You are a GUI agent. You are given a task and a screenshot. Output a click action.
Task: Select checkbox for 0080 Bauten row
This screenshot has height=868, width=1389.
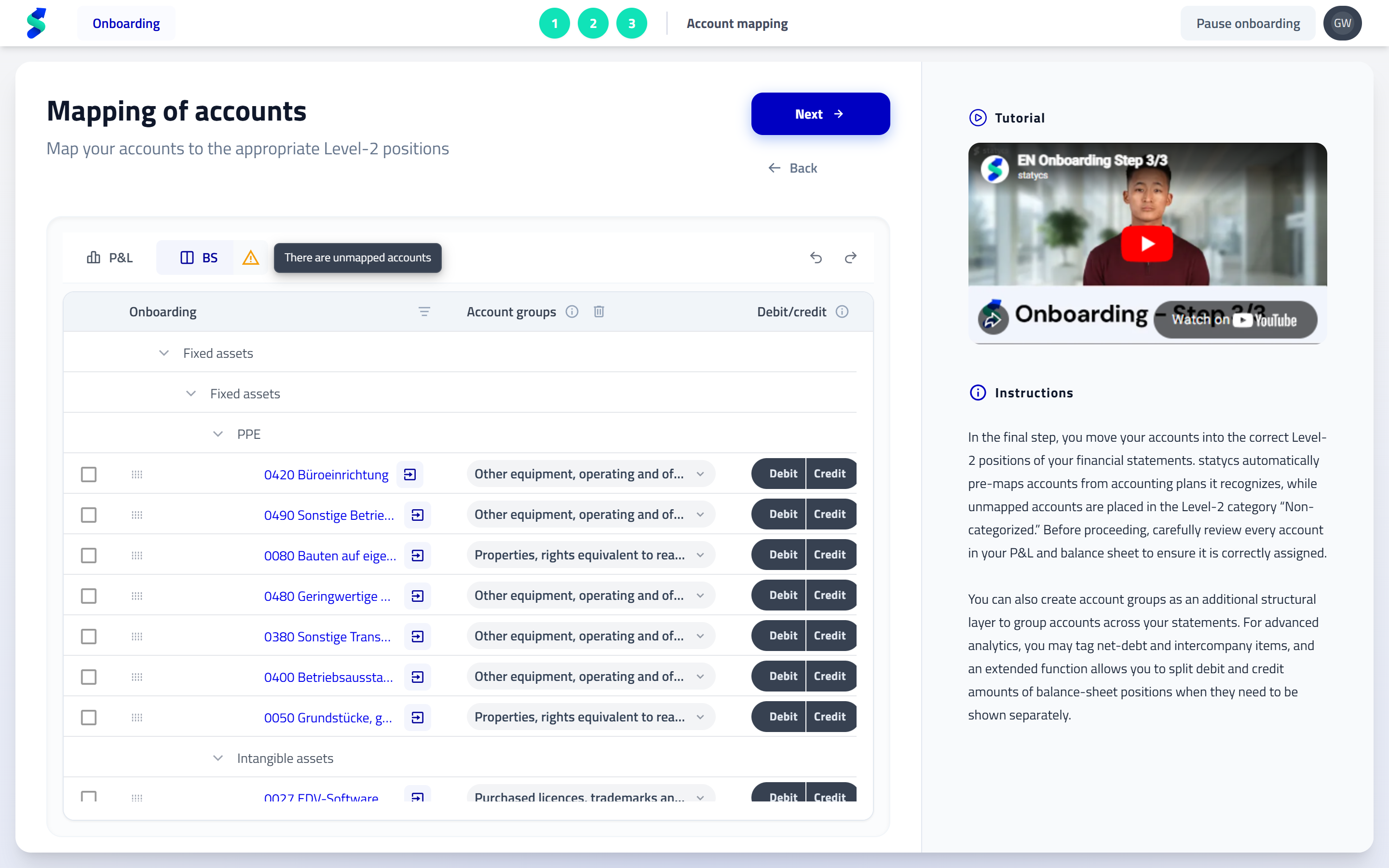(x=88, y=555)
